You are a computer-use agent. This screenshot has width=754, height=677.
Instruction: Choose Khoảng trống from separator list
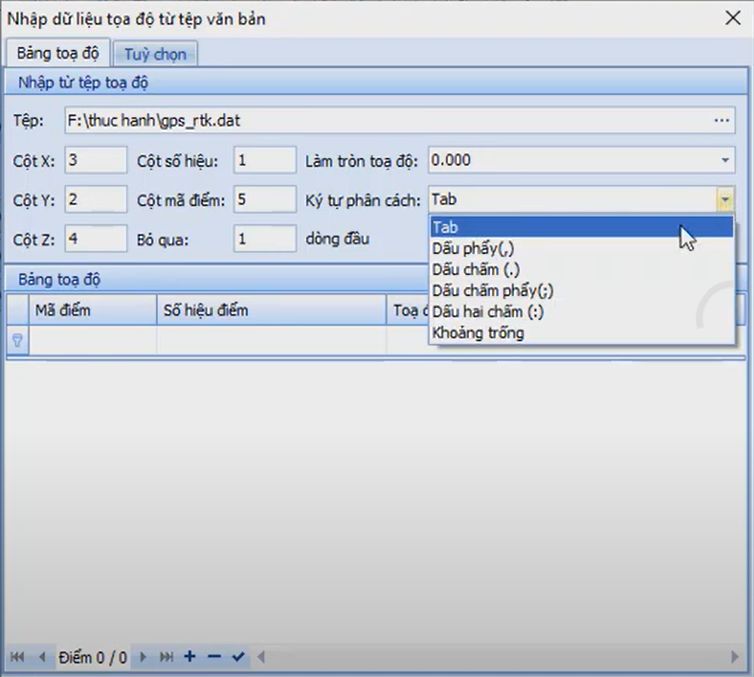coord(477,333)
